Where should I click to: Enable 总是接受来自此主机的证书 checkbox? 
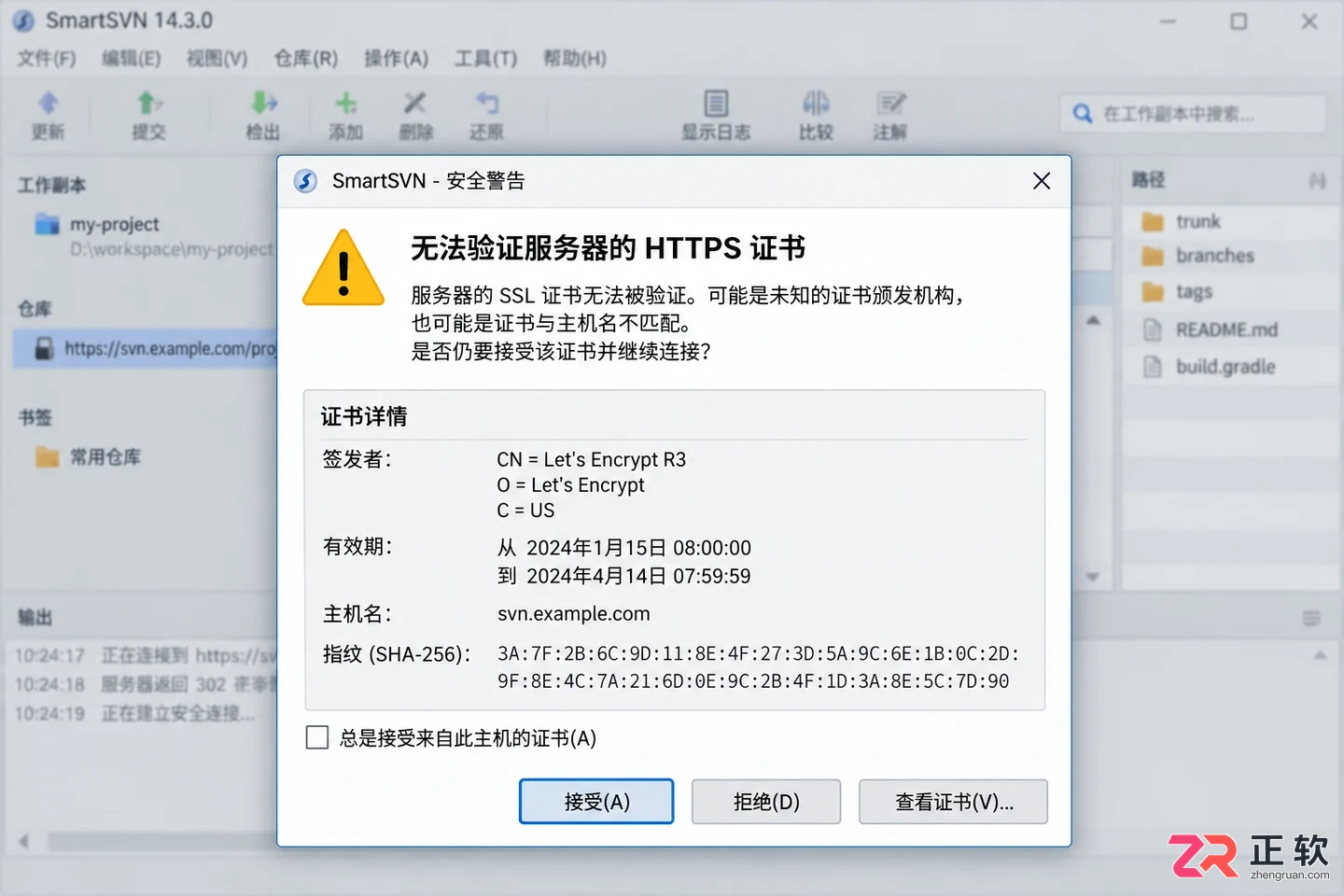[x=317, y=738]
